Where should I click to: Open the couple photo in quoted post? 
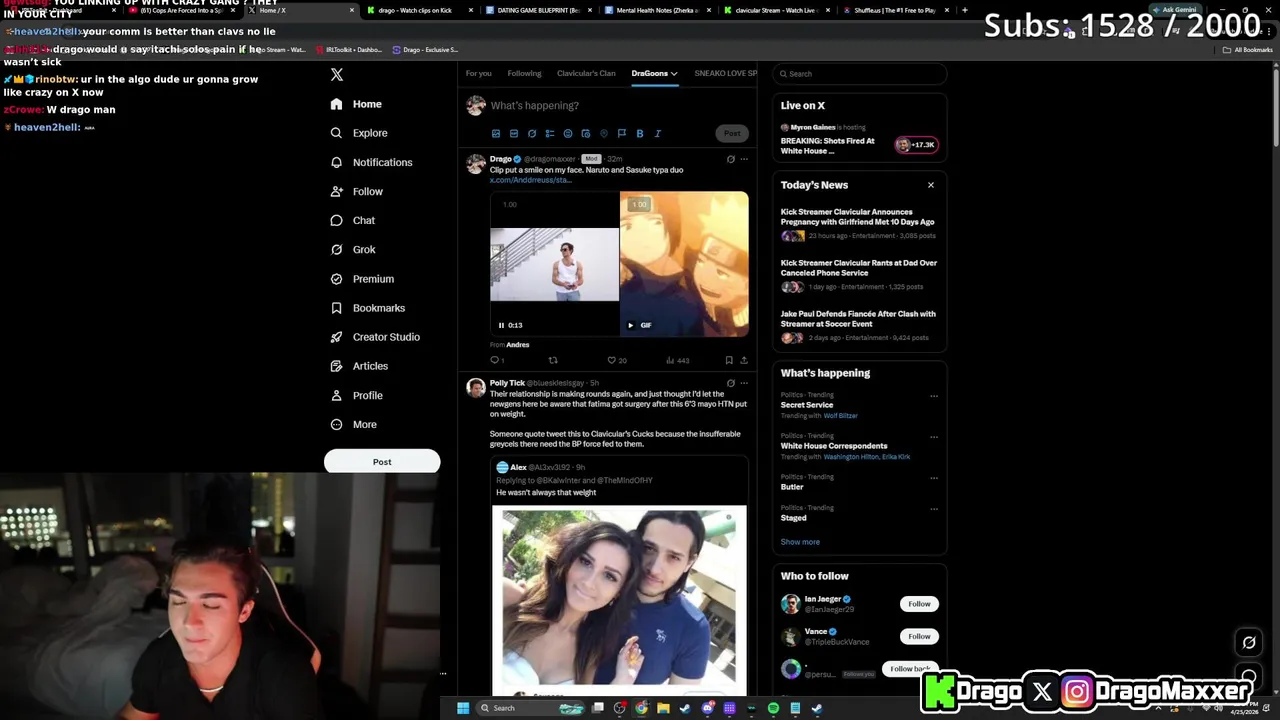click(x=619, y=599)
